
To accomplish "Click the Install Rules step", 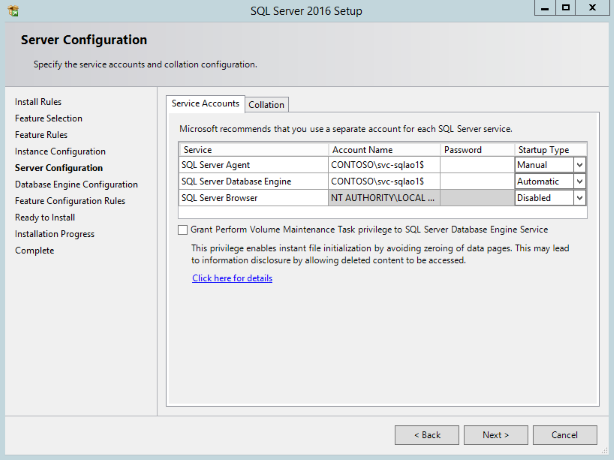I will [38, 102].
